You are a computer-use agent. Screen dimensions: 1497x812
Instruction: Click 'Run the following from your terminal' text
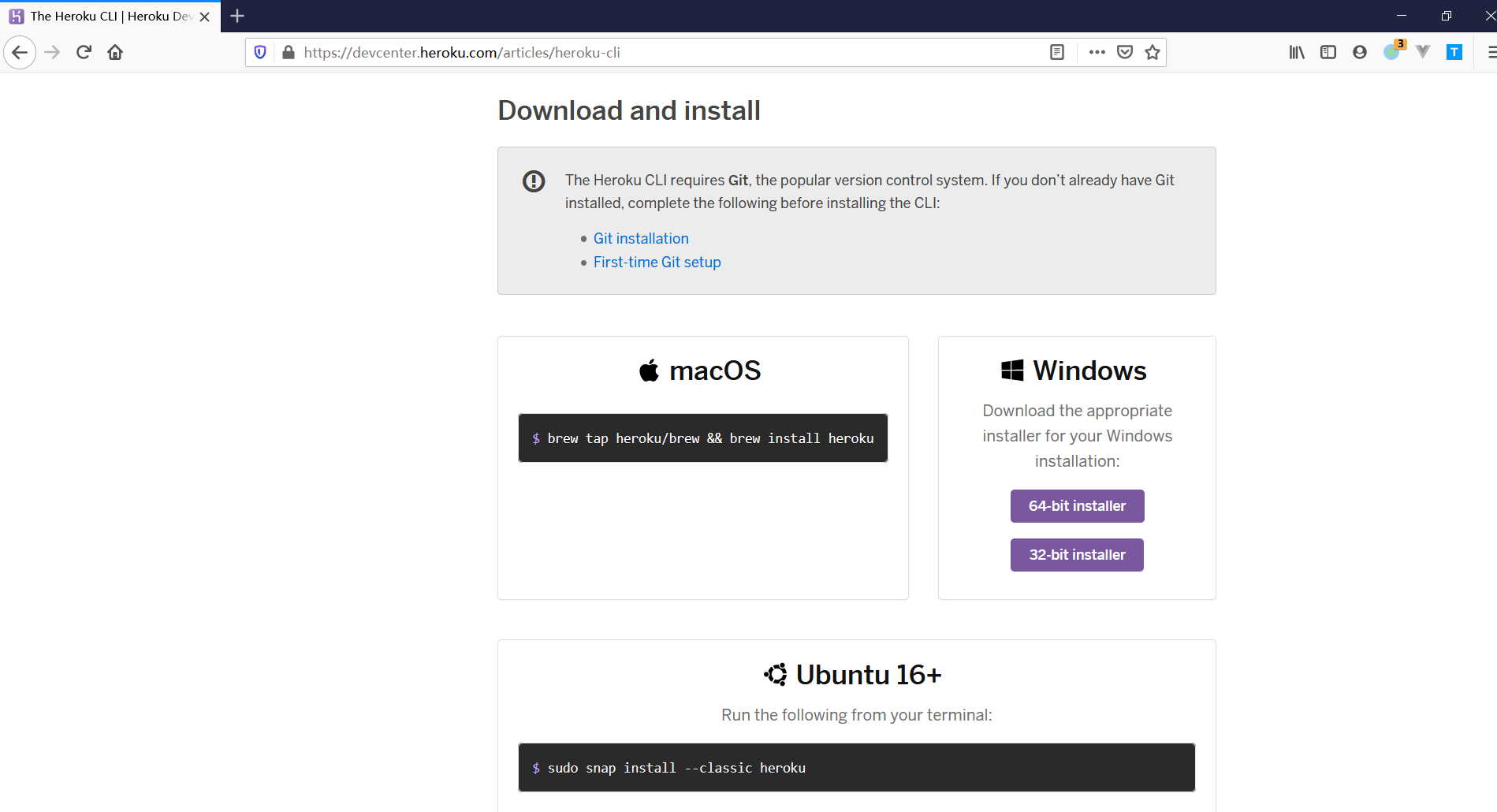[x=857, y=715]
